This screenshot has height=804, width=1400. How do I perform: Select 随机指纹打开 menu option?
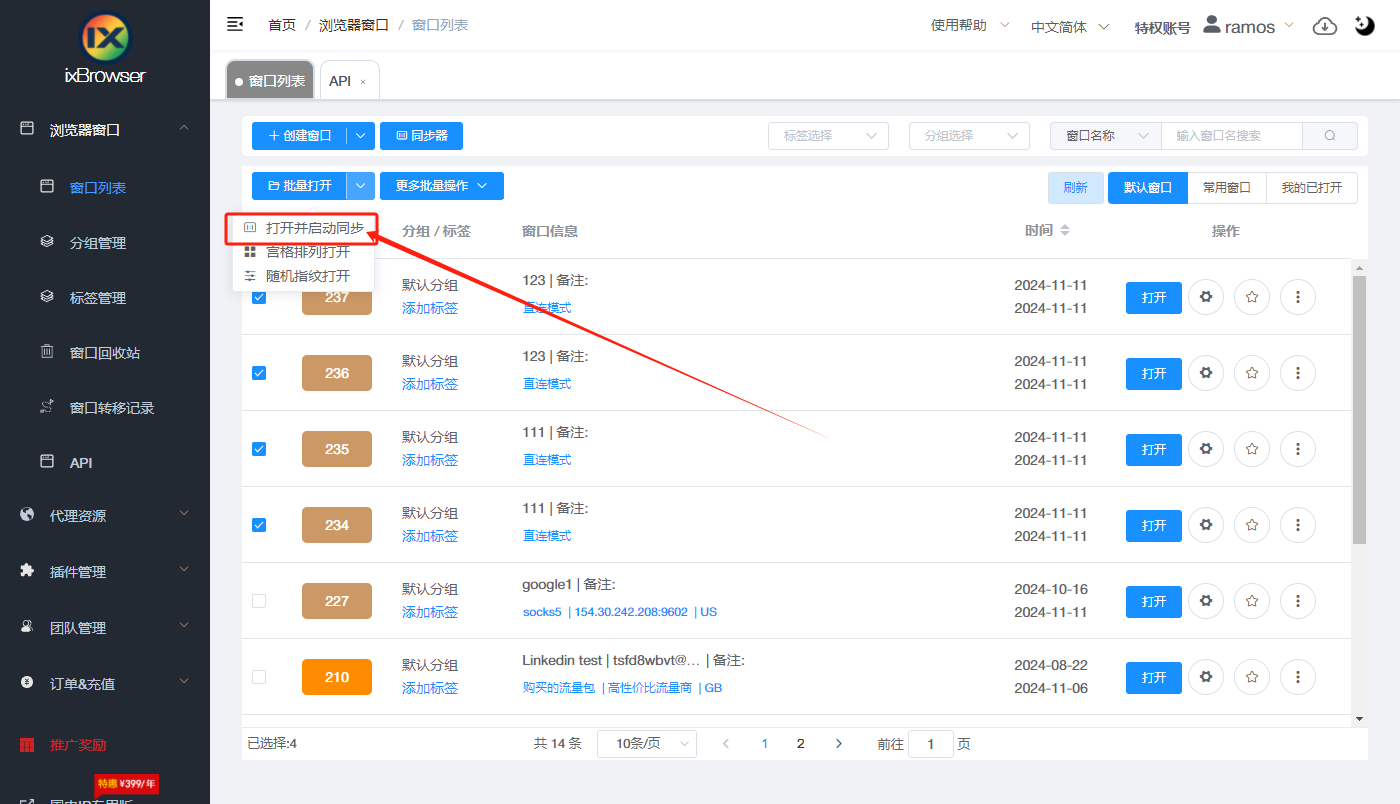point(303,276)
